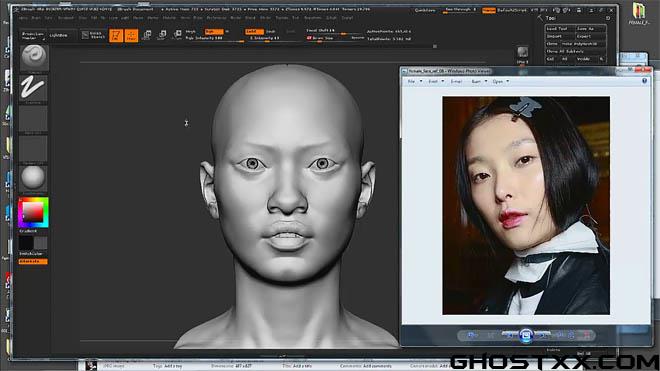Viewport: 660px width, 371px height.
Task: Toggle the M material channel button
Action: [227, 32]
